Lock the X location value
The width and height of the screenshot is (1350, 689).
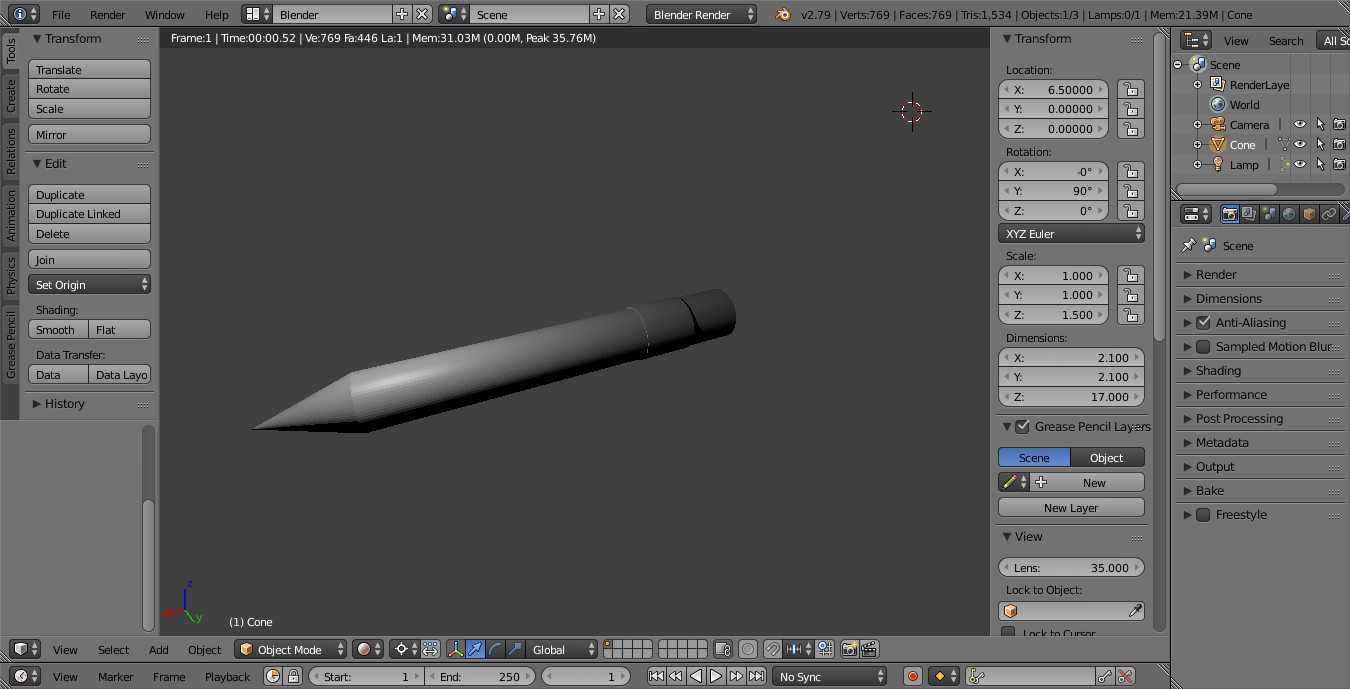tap(1130, 89)
